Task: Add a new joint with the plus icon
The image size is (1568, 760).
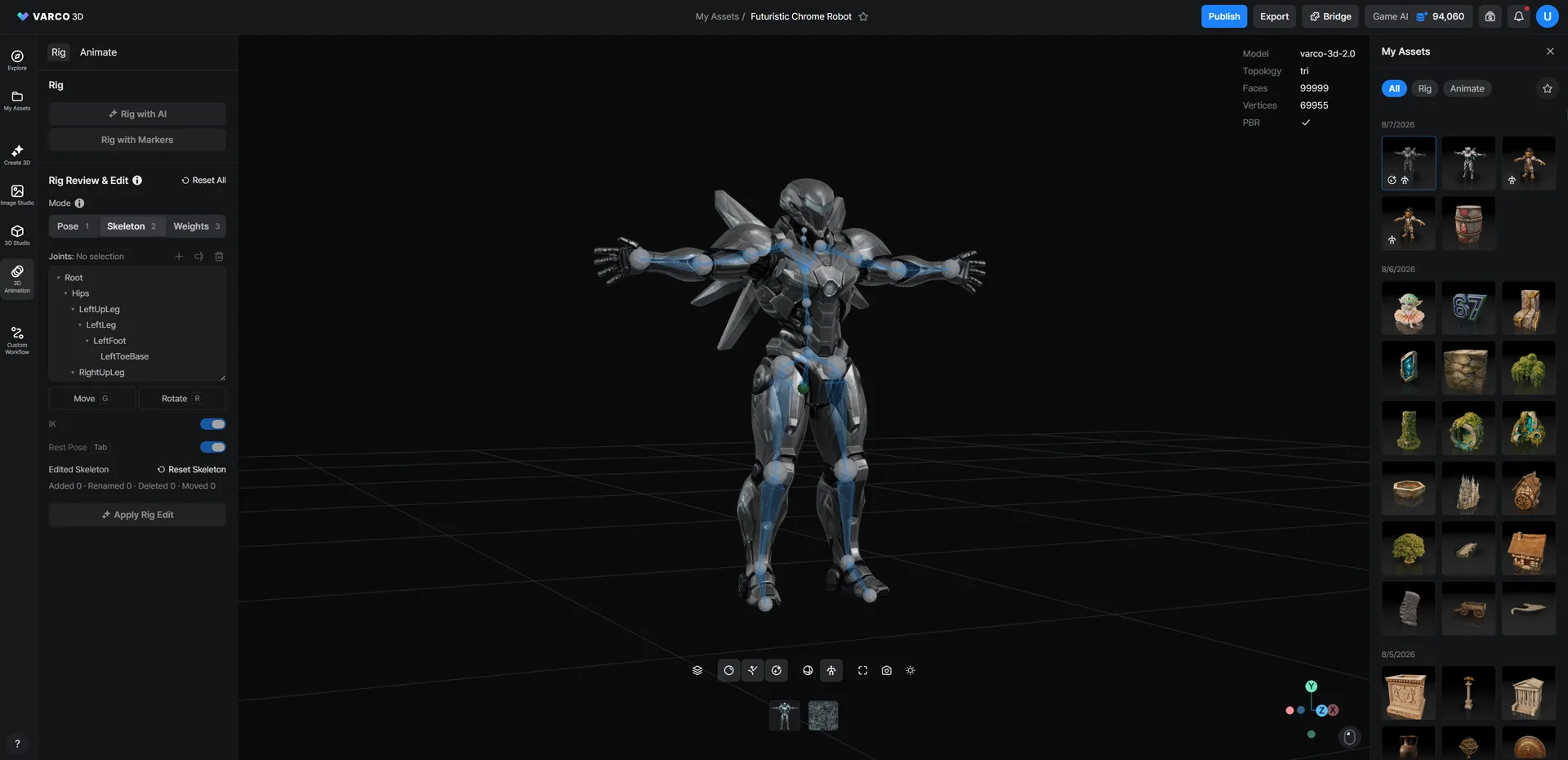Action: 179,257
